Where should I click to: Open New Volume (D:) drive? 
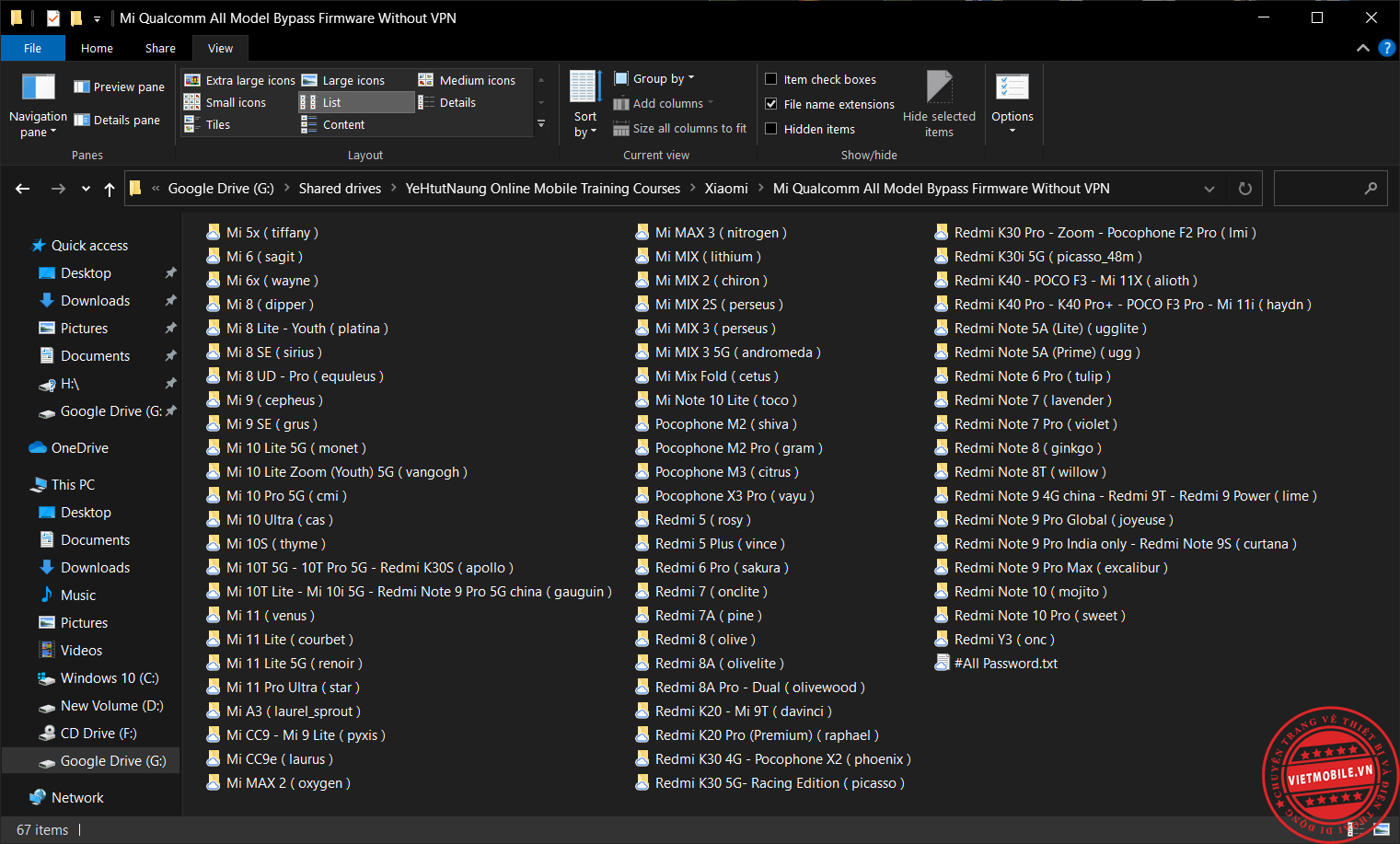[x=100, y=706]
